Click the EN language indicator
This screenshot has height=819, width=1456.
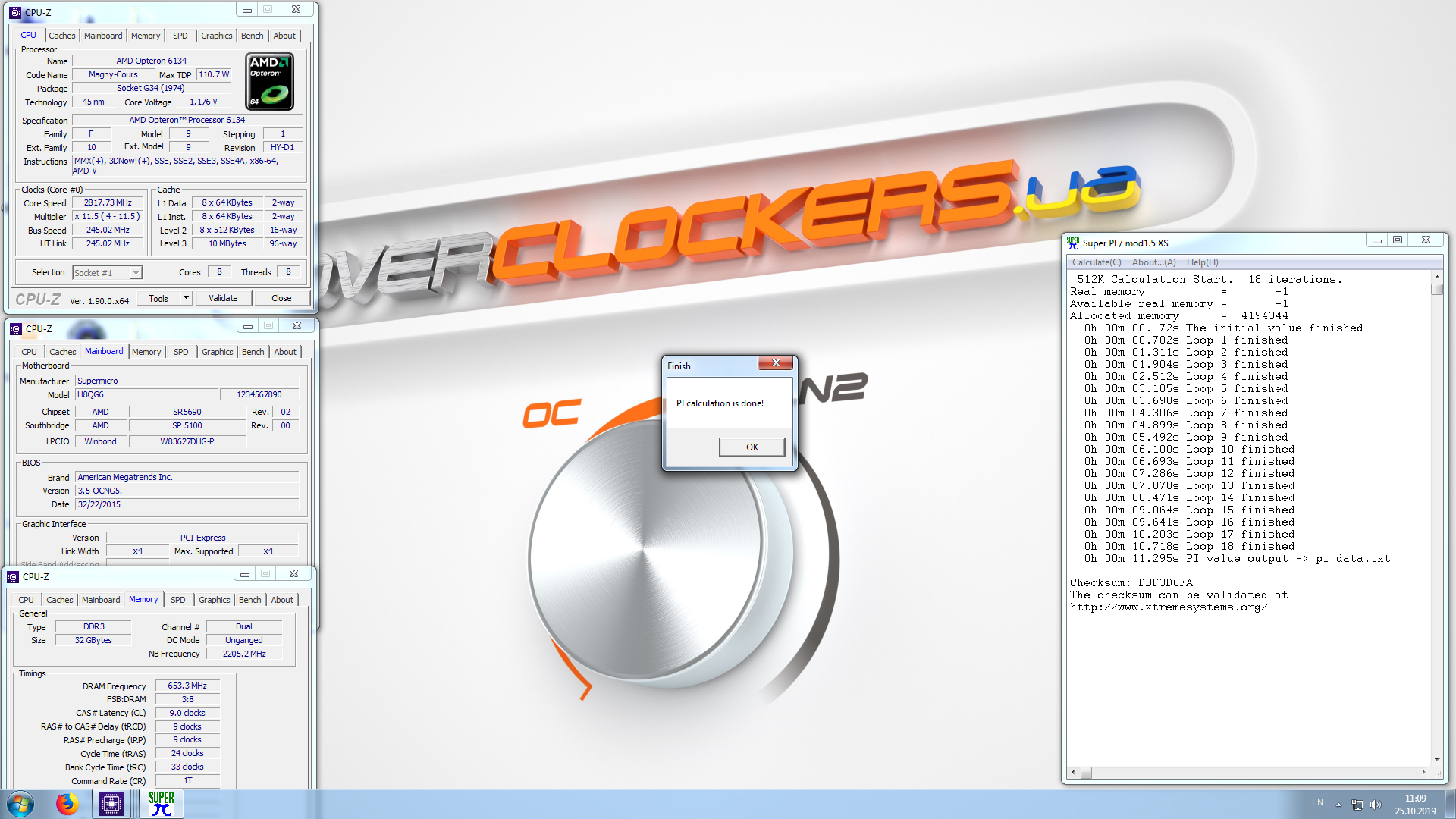pyautogui.click(x=1317, y=802)
